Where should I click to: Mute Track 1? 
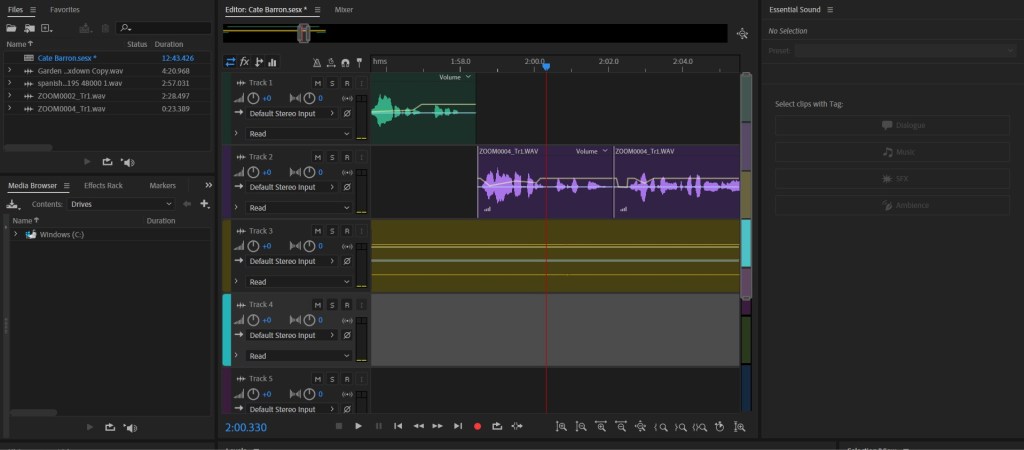pyautogui.click(x=317, y=83)
